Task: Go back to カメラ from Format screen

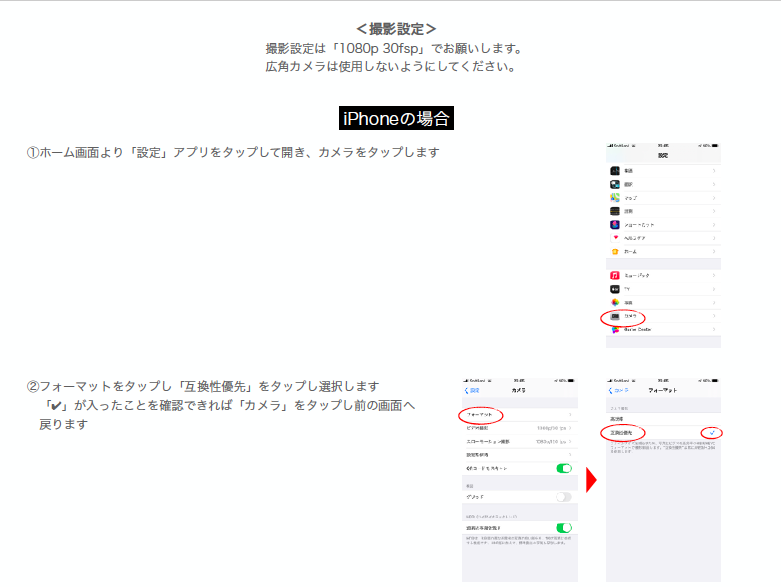Action: (x=619, y=390)
